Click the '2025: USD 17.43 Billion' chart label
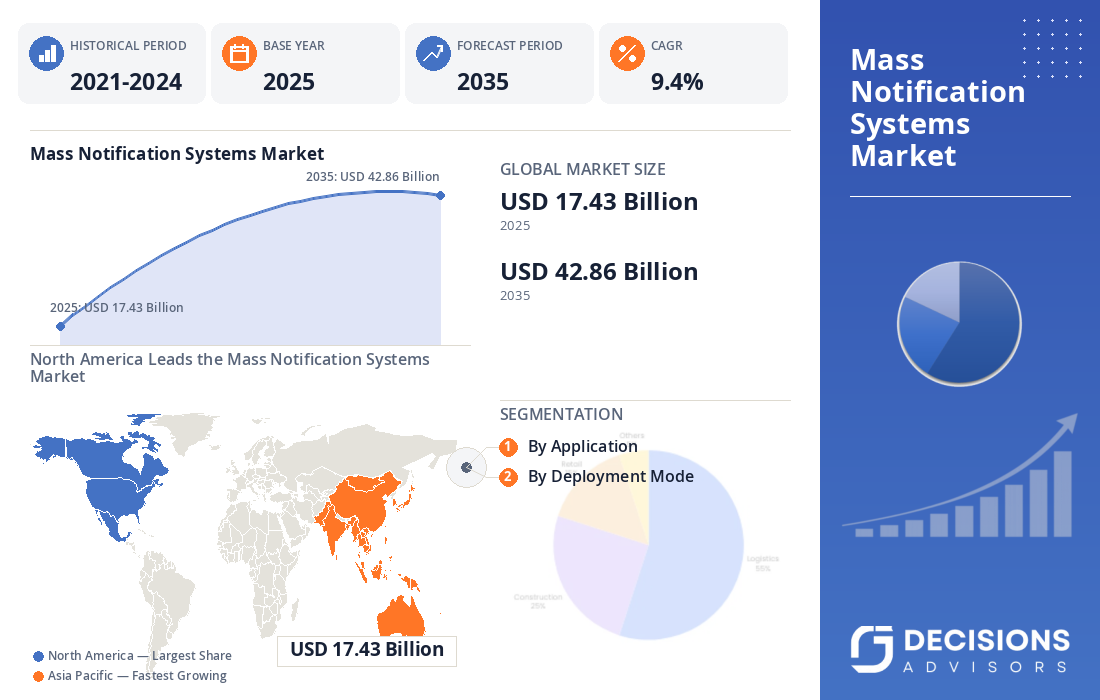Viewport: 1100px width, 700px height. point(116,308)
